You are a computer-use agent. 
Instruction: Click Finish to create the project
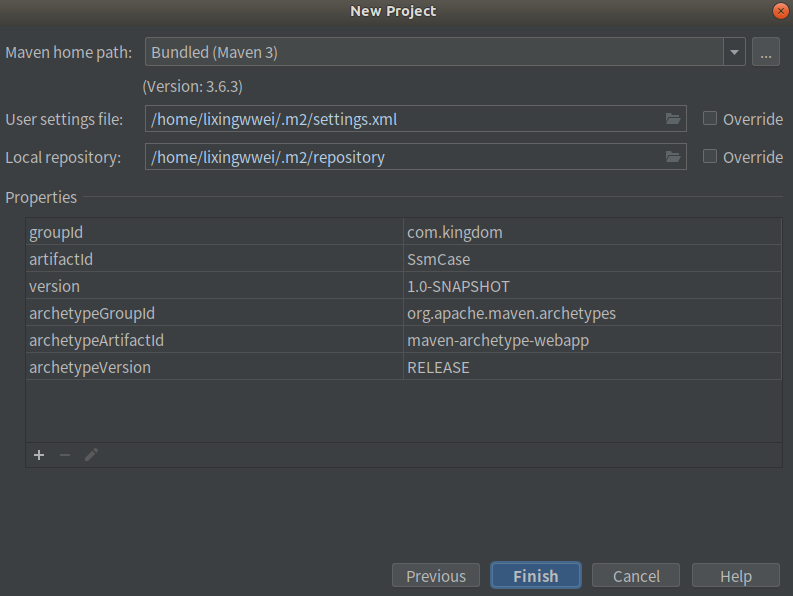(536, 575)
